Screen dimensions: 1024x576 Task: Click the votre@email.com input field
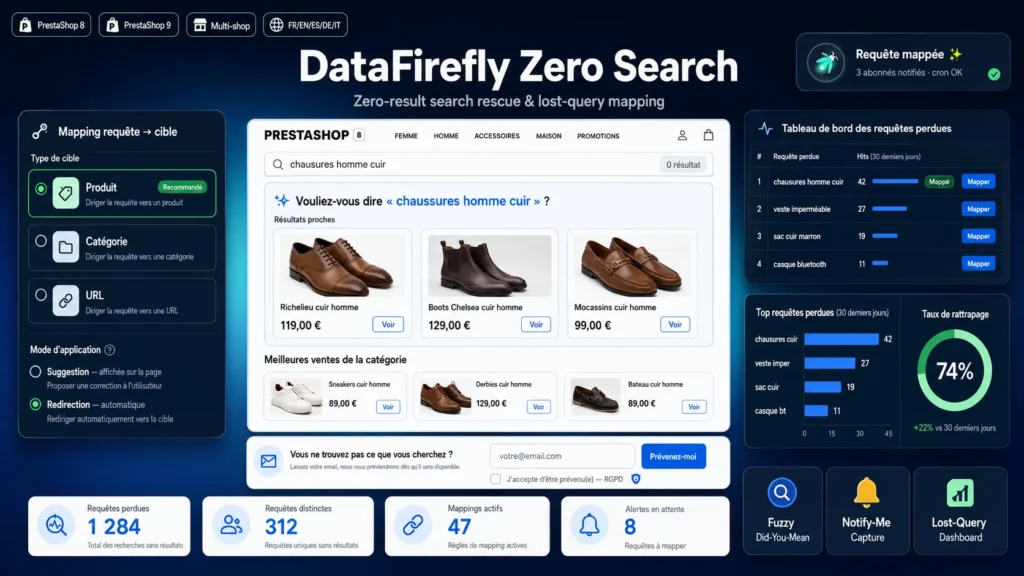pyautogui.click(x=562, y=456)
